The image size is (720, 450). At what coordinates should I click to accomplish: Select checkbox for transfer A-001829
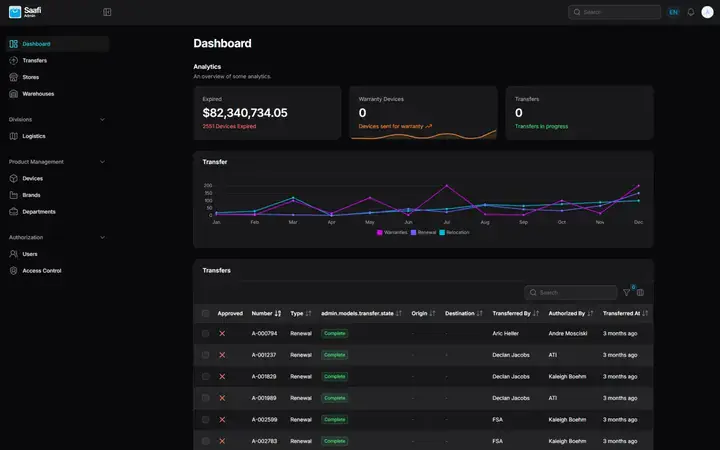205,377
